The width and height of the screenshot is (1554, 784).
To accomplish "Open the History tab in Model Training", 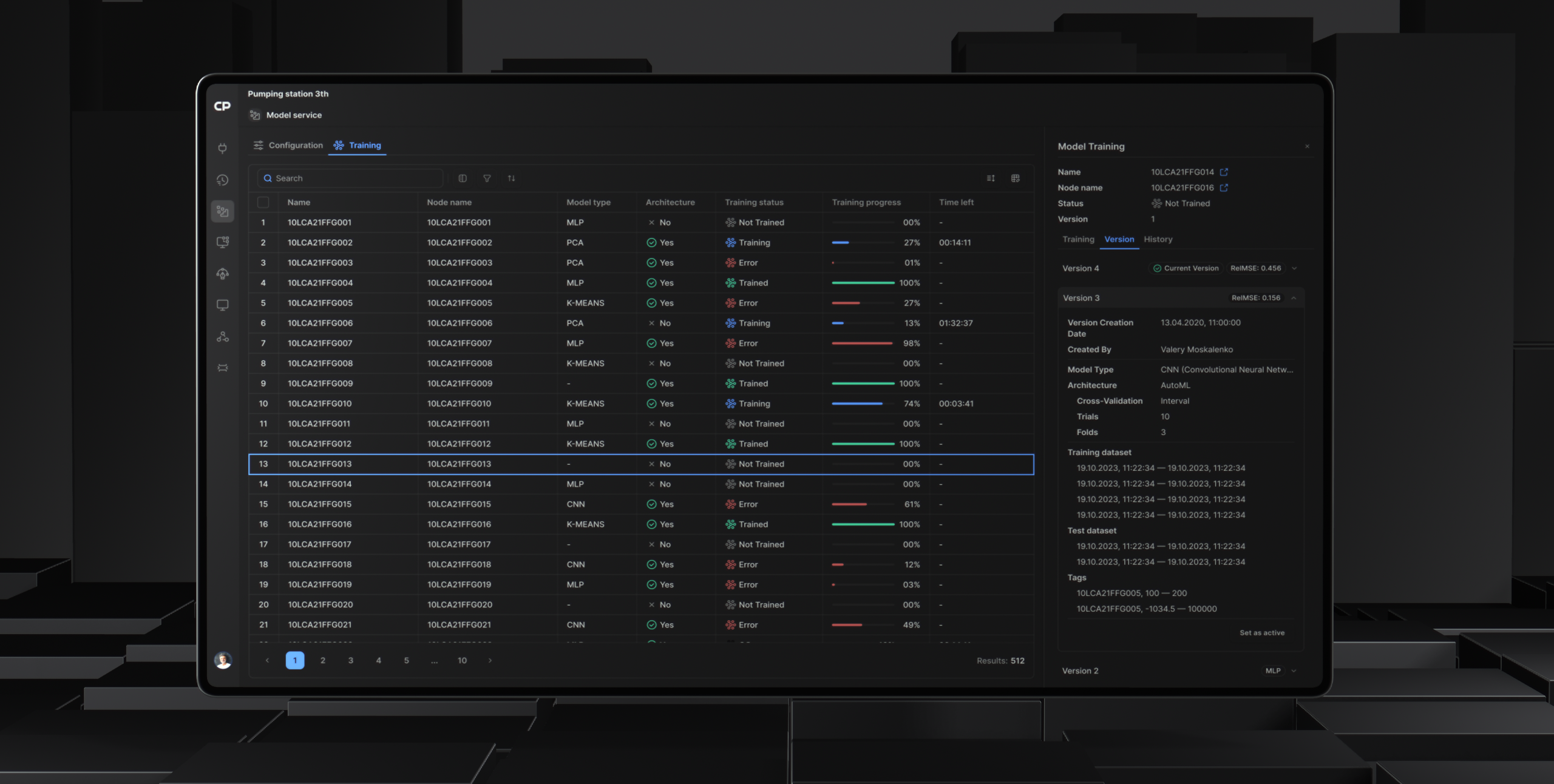I will coord(1158,240).
